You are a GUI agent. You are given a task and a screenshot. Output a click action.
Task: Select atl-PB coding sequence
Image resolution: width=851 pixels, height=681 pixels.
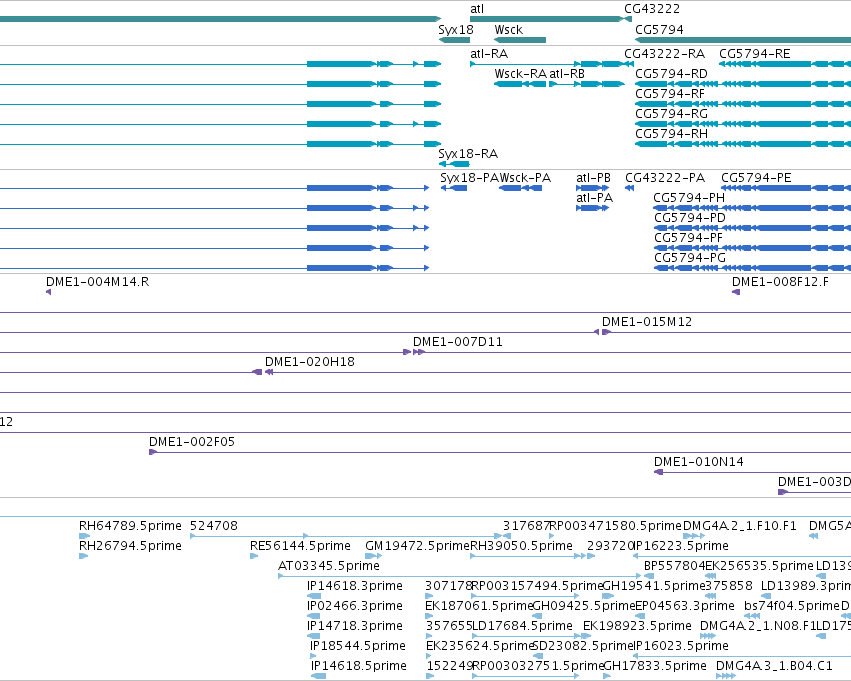[592, 188]
